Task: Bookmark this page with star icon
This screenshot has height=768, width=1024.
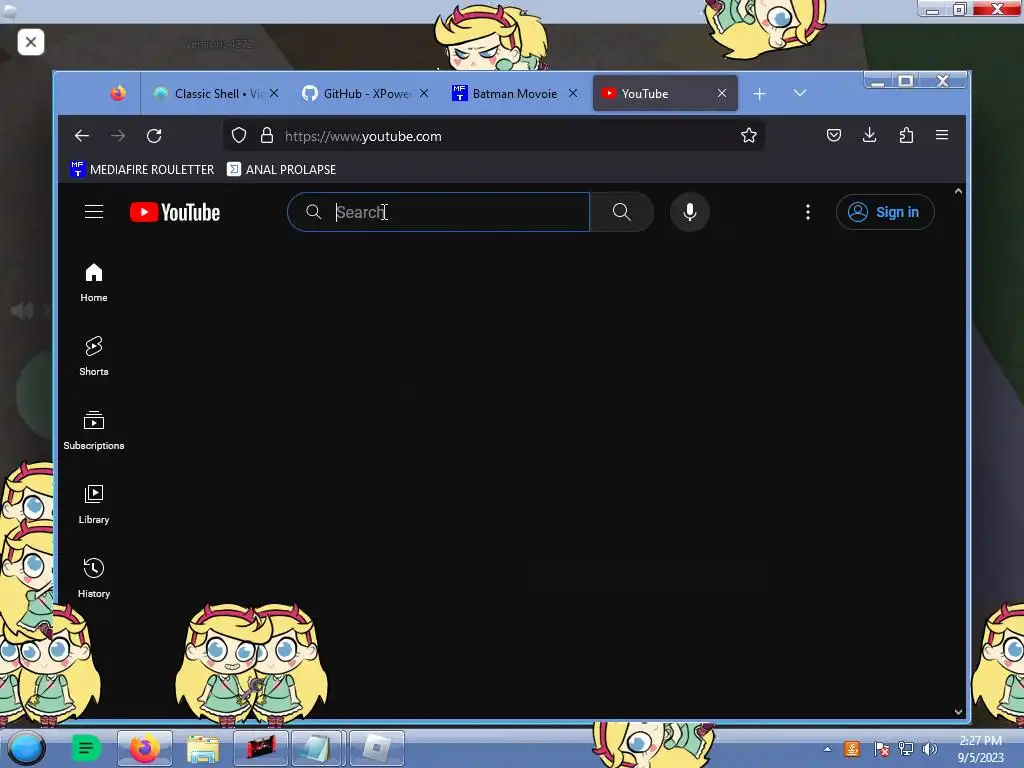Action: 749,136
